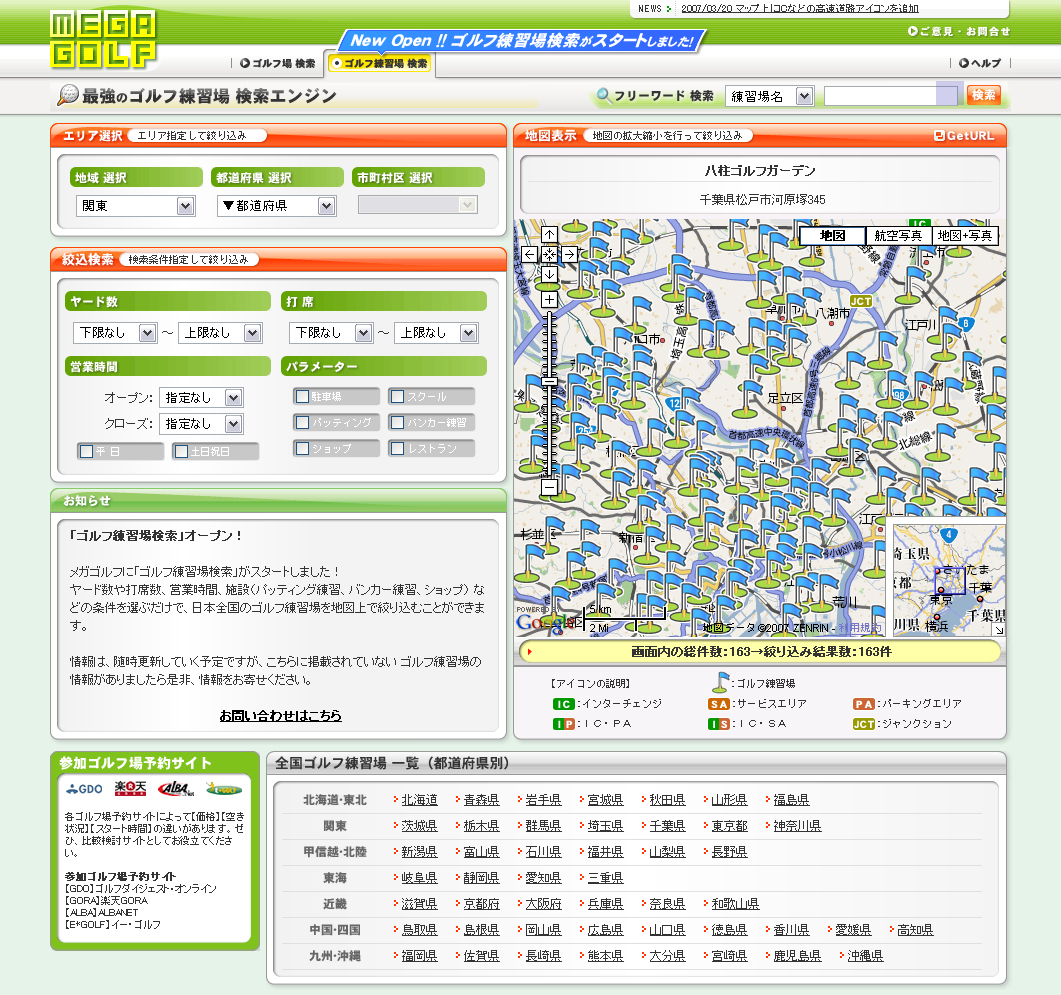Screen dimensions: 1061x995
Task: Check the スクール parameter checkbox
Action: coord(397,396)
